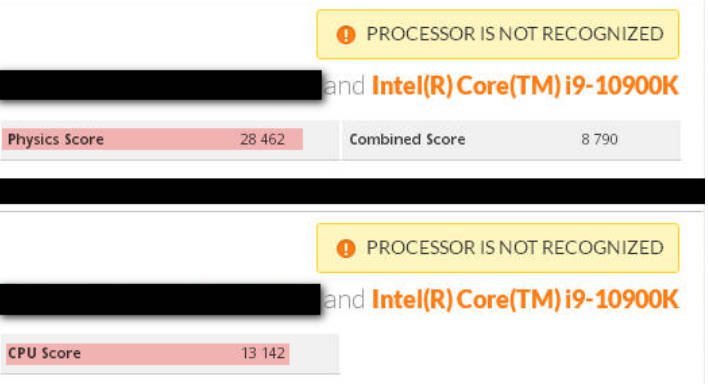The height and width of the screenshot is (388, 708).
Task: Click the Combined Score value 8 790
Action: (x=599, y=140)
